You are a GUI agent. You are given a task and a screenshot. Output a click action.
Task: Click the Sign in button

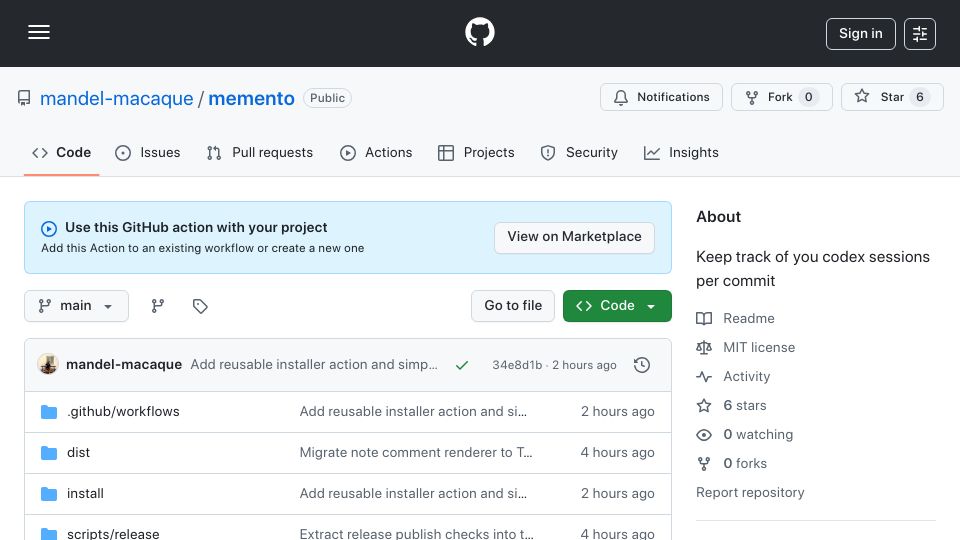click(860, 34)
